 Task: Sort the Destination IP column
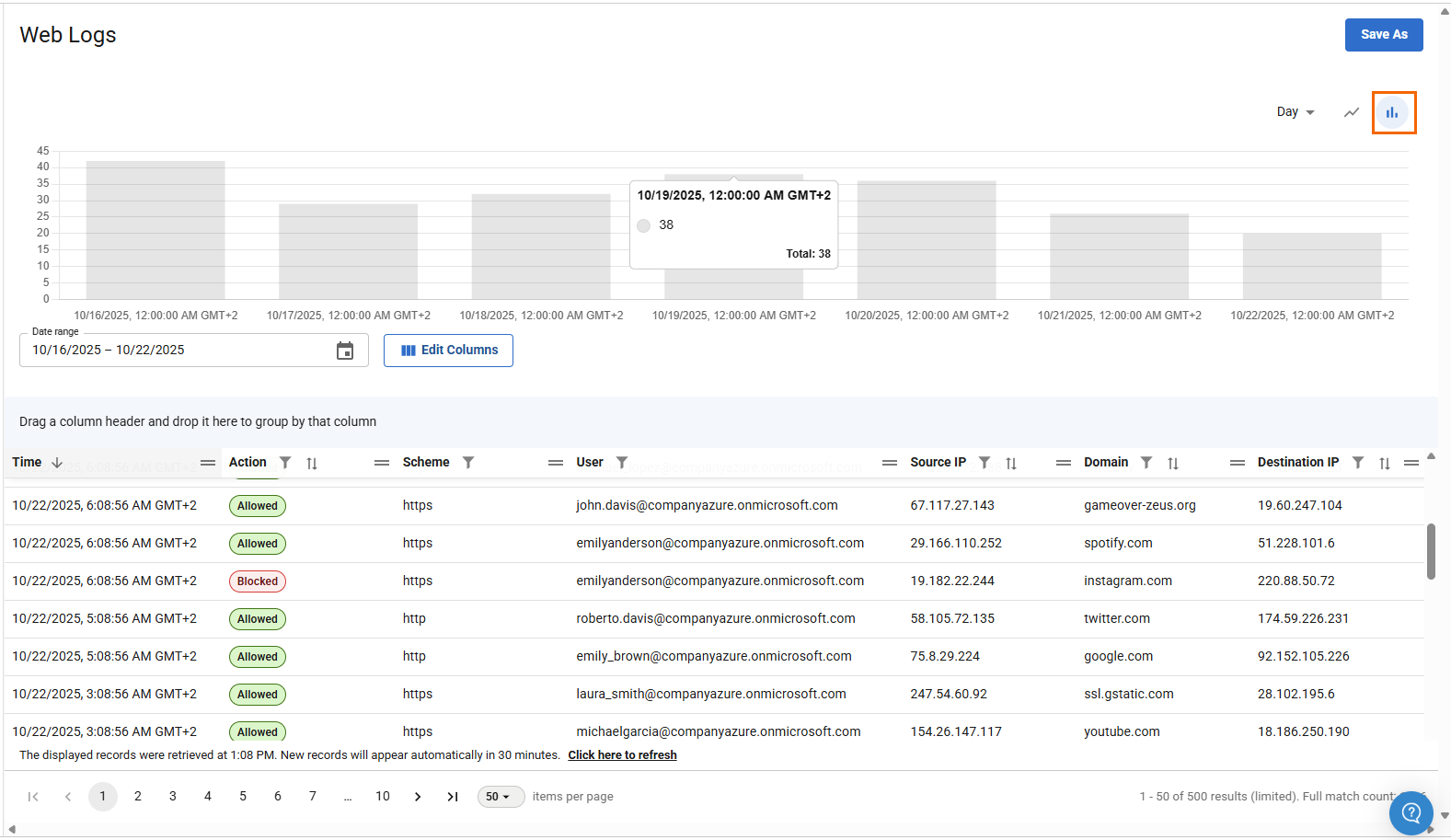1385,464
